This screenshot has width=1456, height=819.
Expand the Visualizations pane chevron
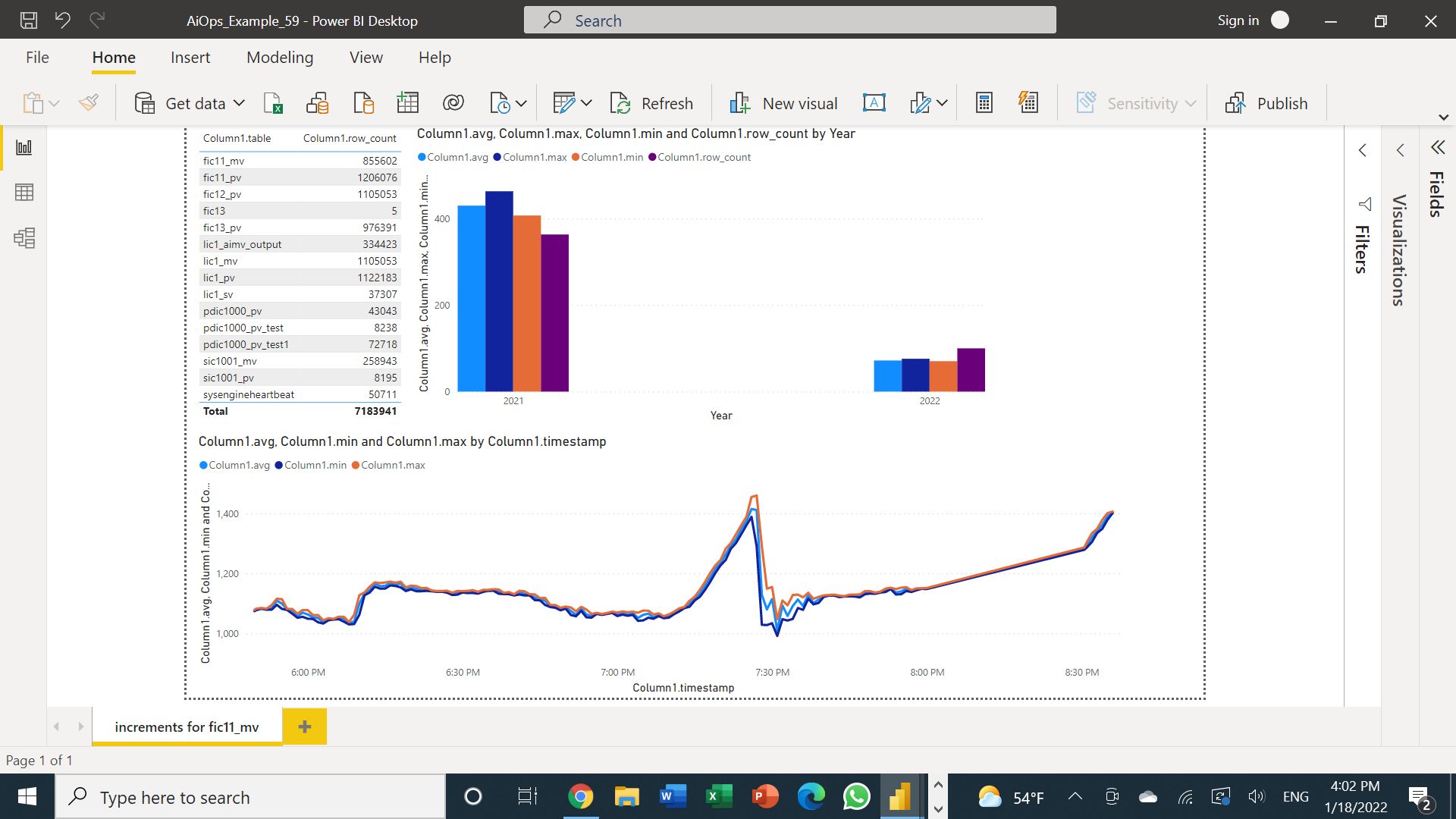pyautogui.click(x=1401, y=150)
